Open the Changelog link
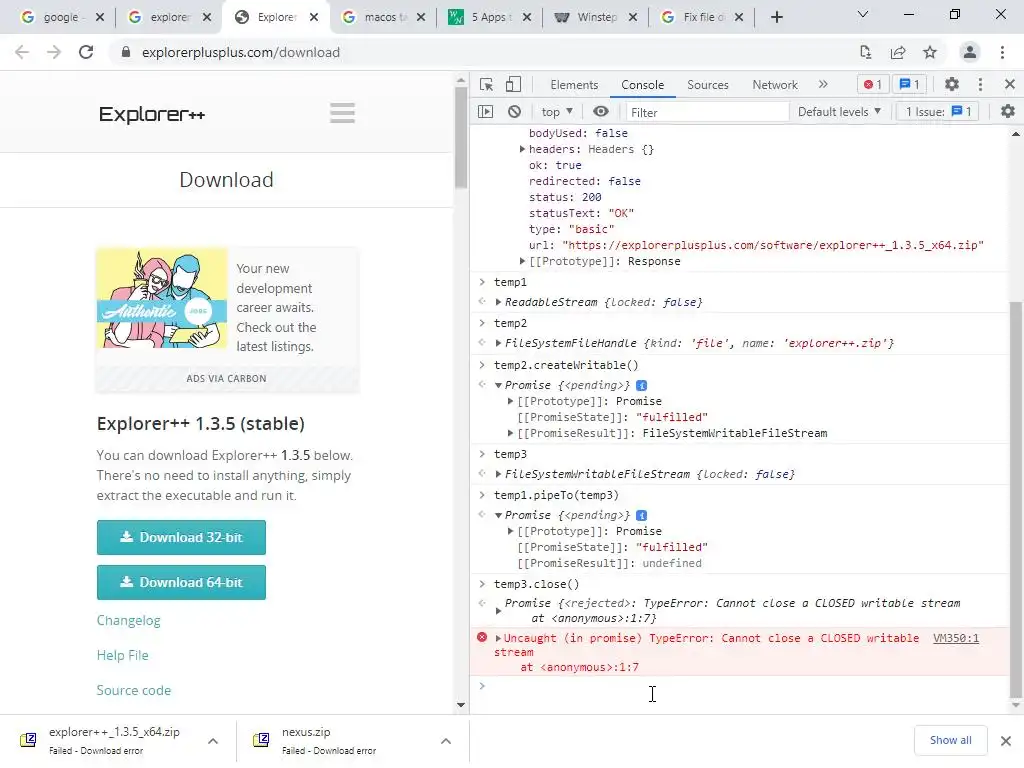Viewport: 1024px width, 768px height. click(x=129, y=620)
